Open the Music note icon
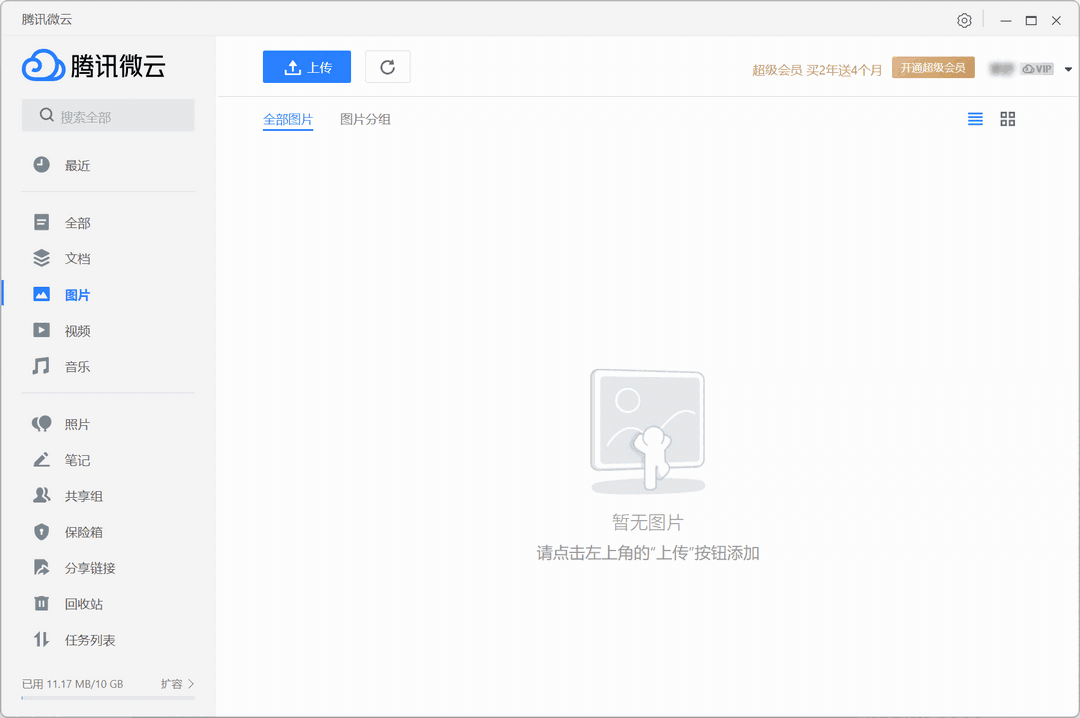 pos(41,366)
